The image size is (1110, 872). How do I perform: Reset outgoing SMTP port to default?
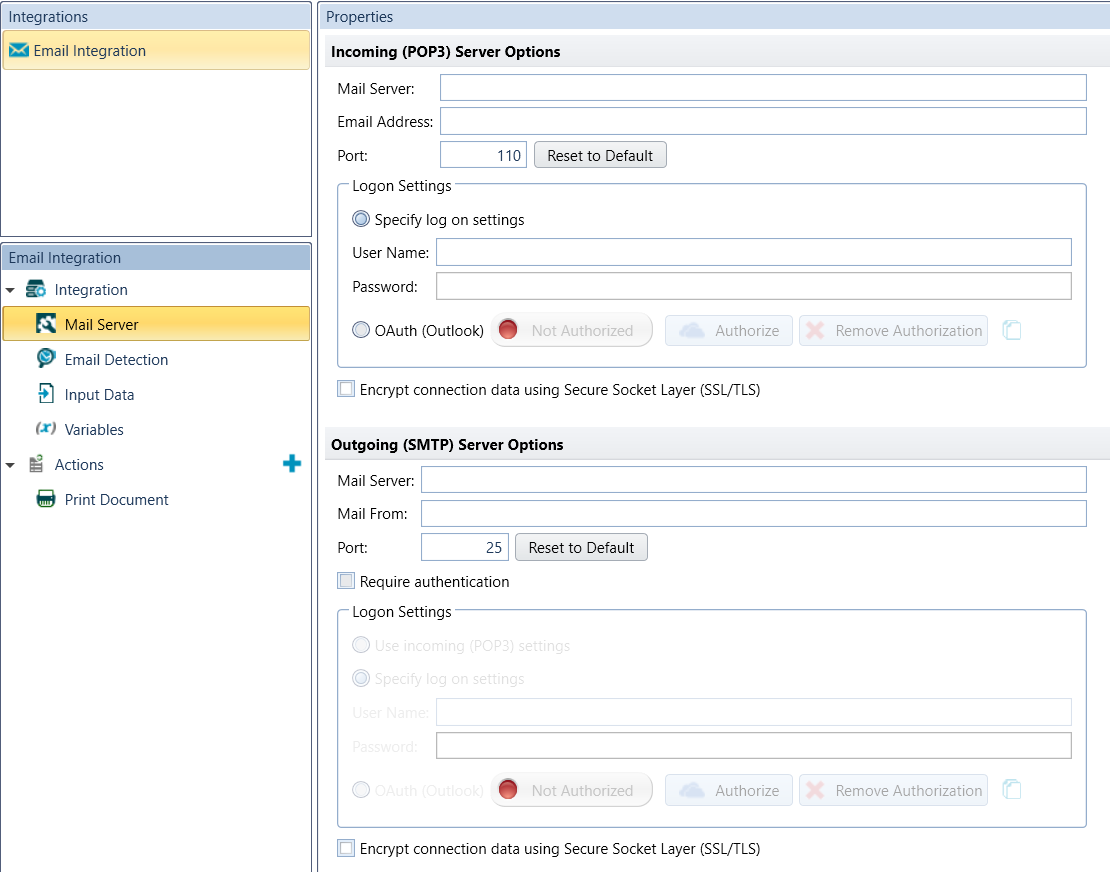(x=581, y=547)
